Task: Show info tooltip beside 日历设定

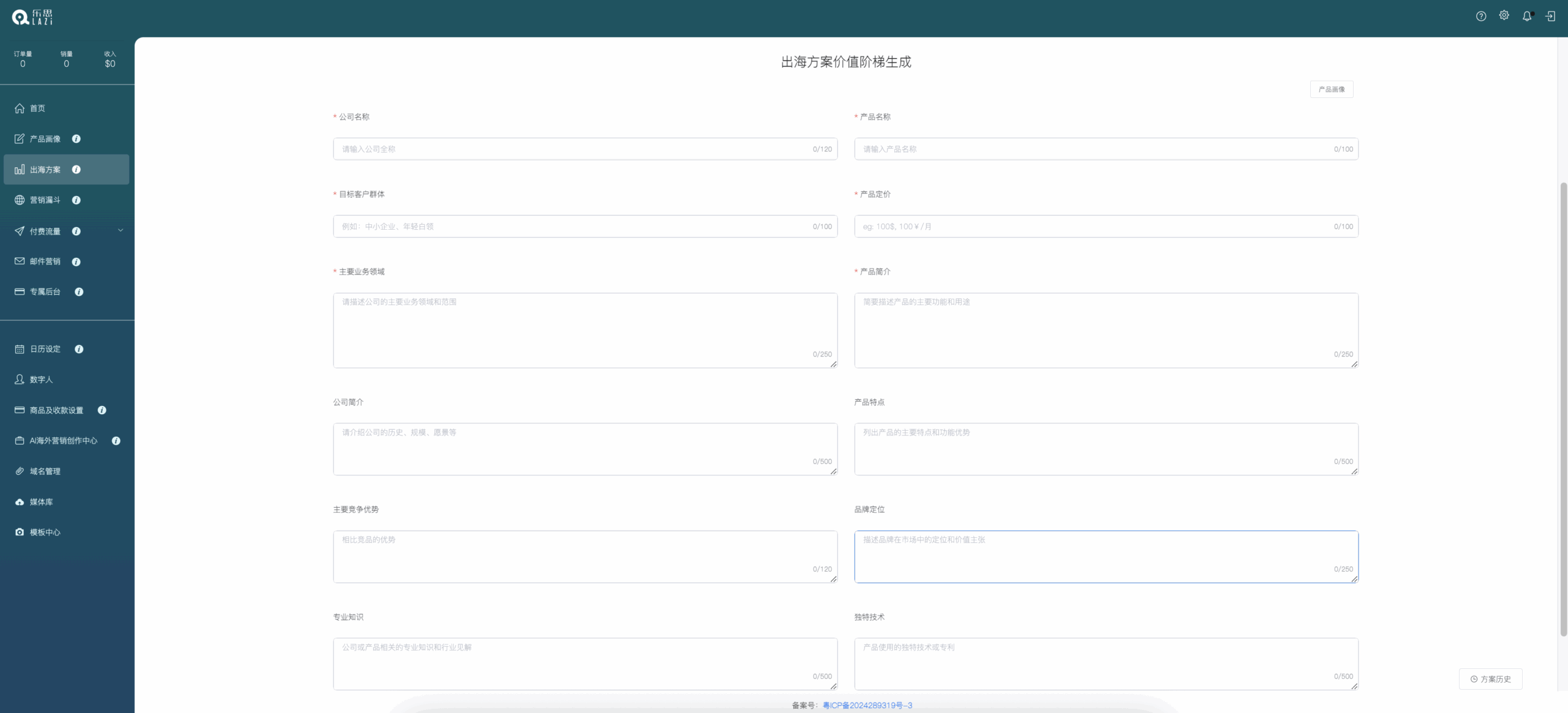Action: [79, 349]
